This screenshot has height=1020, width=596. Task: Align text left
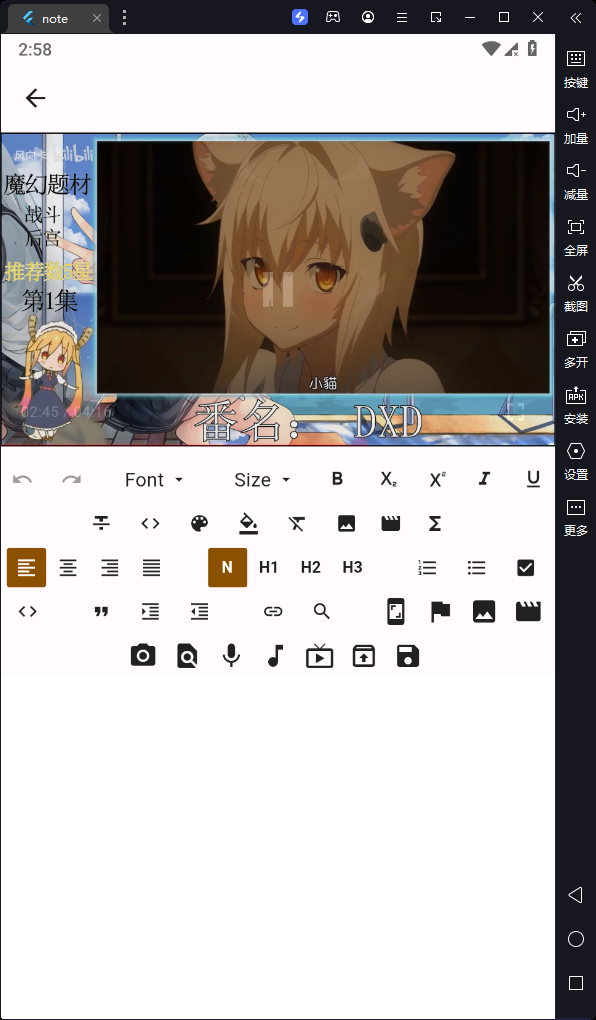[x=27, y=567]
